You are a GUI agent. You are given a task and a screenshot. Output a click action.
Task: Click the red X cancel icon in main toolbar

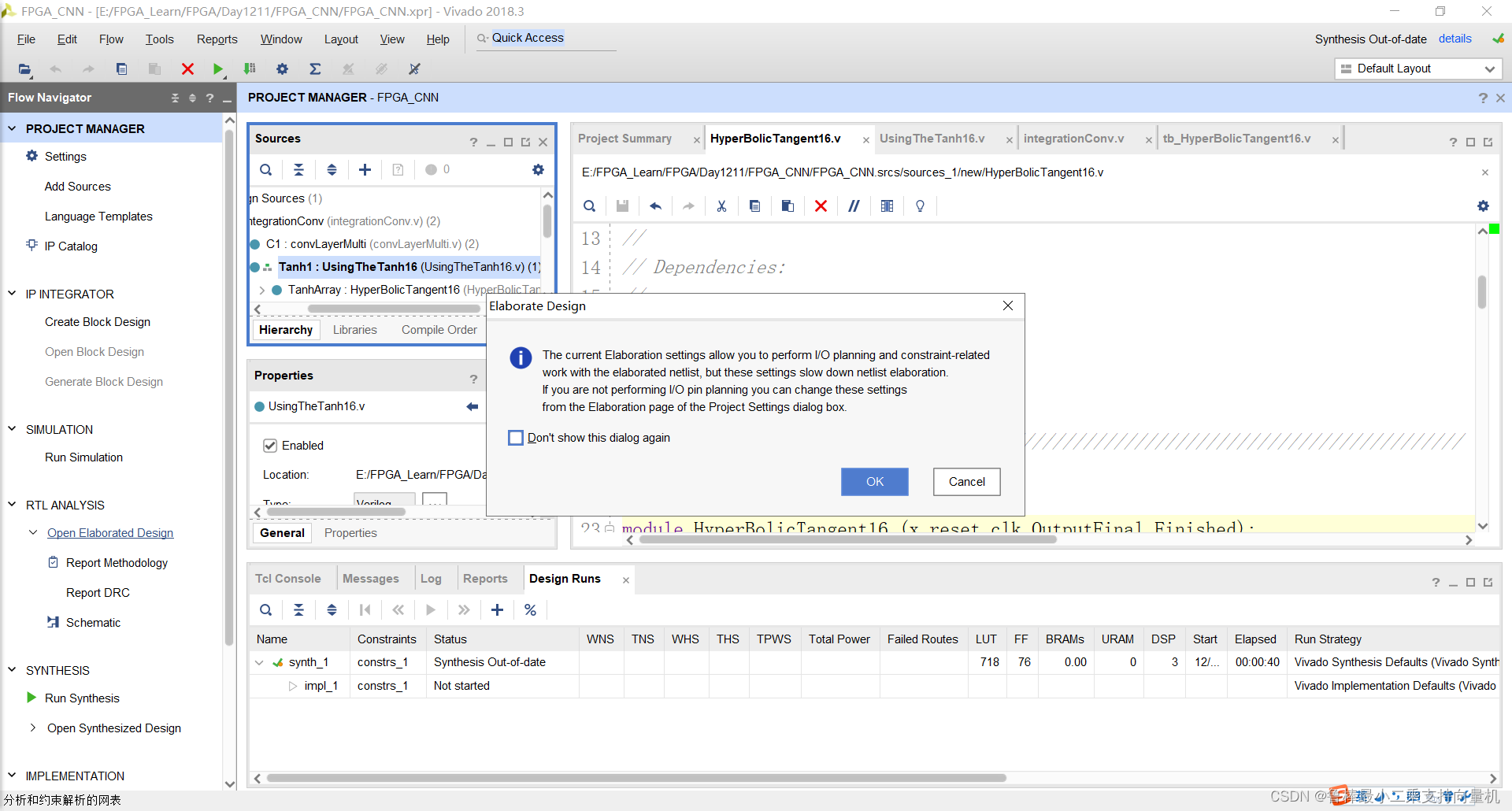(x=187, y=69)
